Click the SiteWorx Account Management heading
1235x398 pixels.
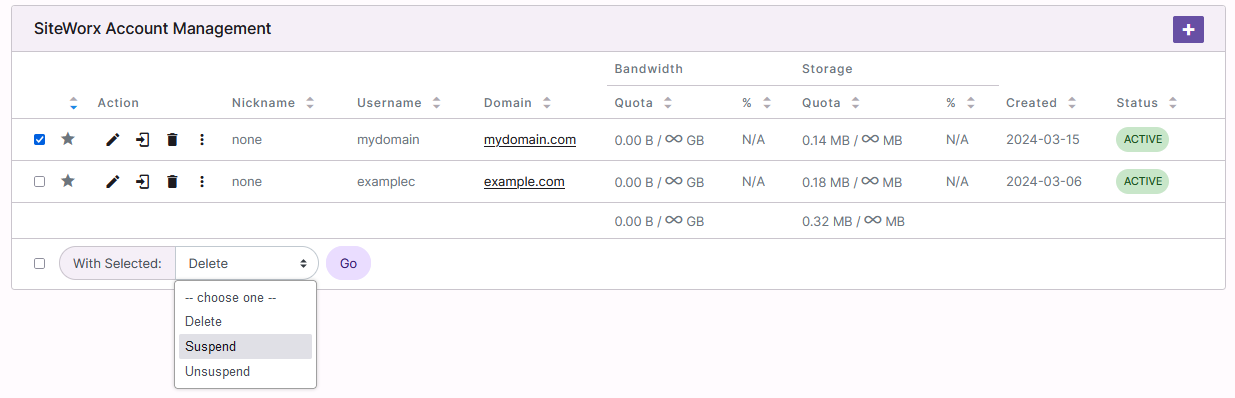coord(153,29)
